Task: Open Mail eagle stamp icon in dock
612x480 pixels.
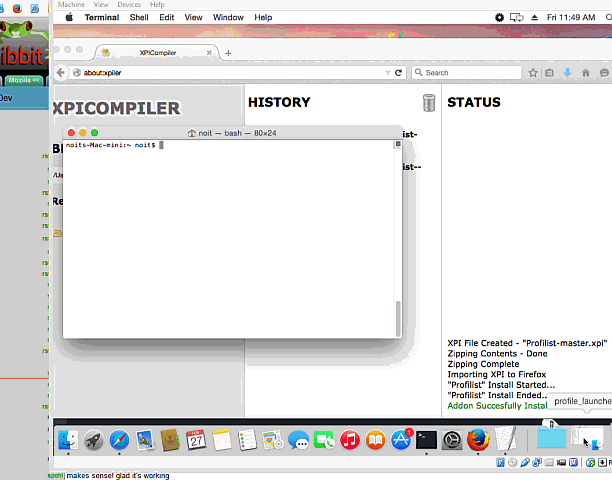Action: (145, 440)
